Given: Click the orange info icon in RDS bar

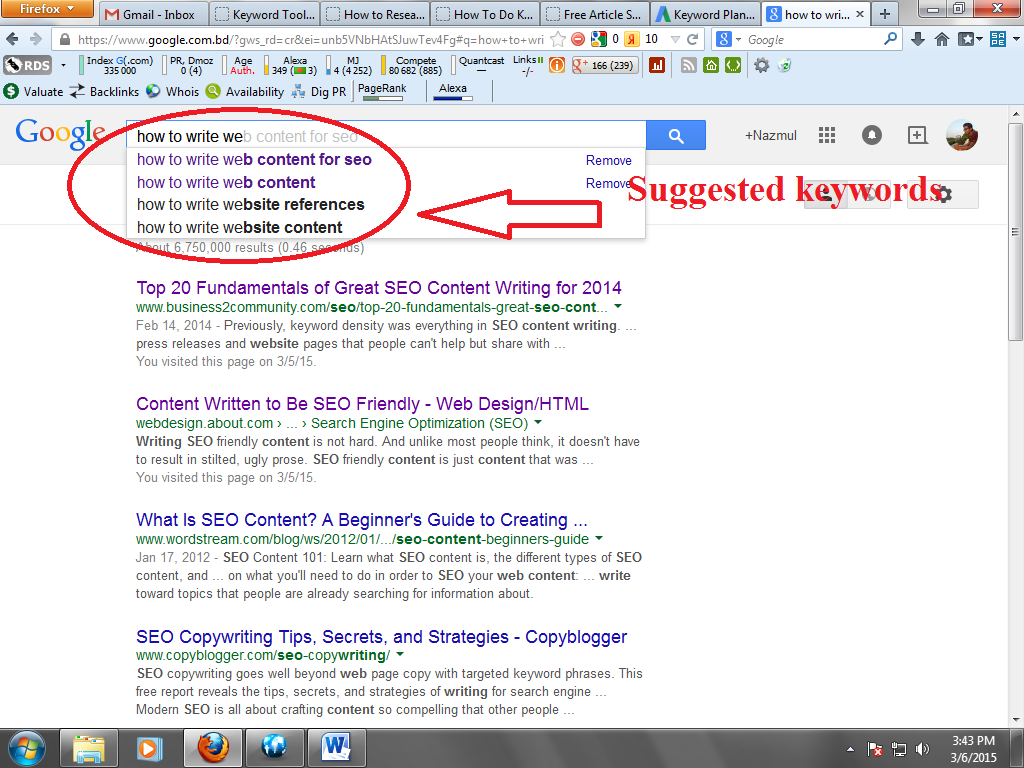Looking at the screenshot, I should click(556, 65).
